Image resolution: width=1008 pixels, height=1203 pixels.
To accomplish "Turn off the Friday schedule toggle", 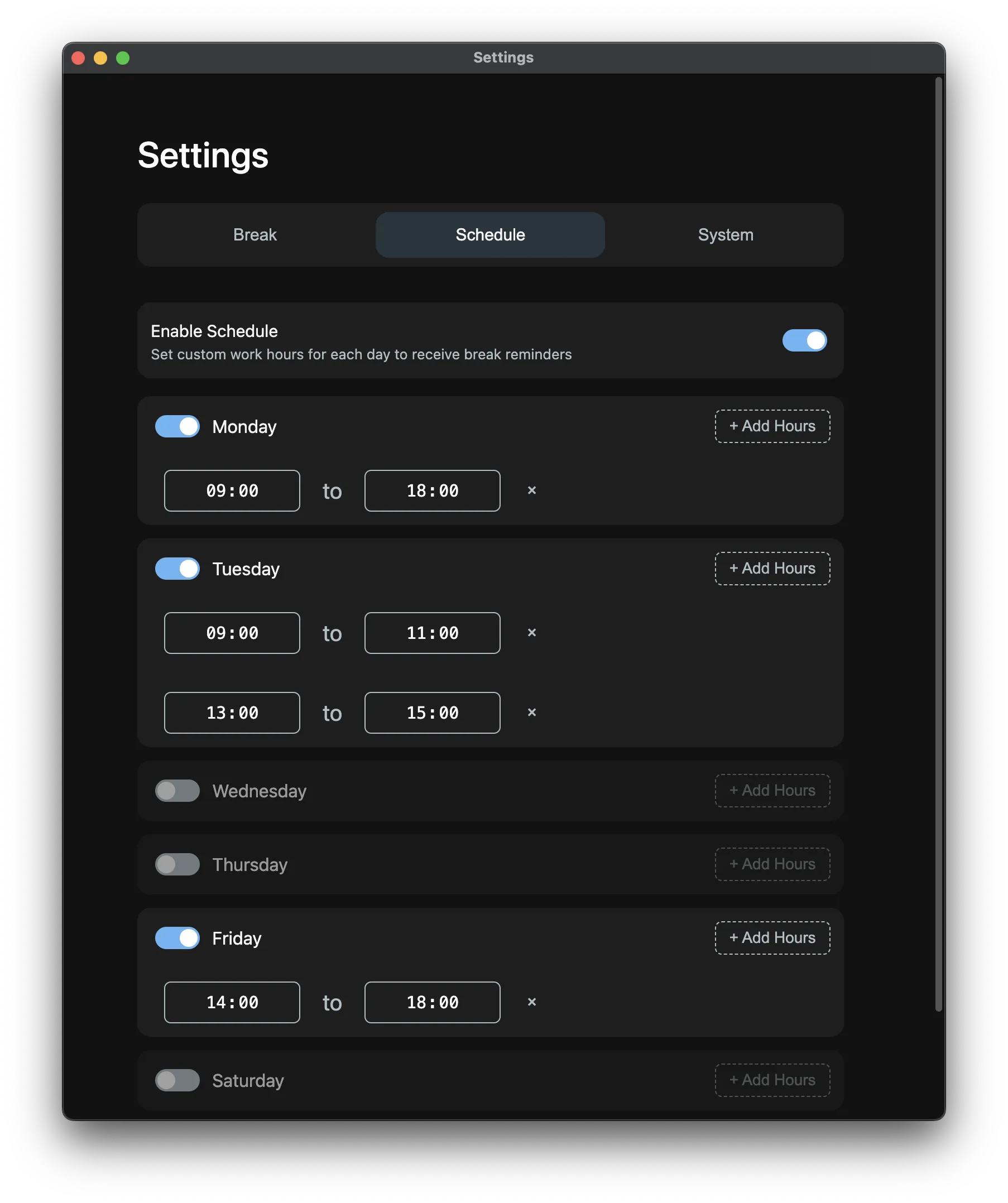I will 177,938.
